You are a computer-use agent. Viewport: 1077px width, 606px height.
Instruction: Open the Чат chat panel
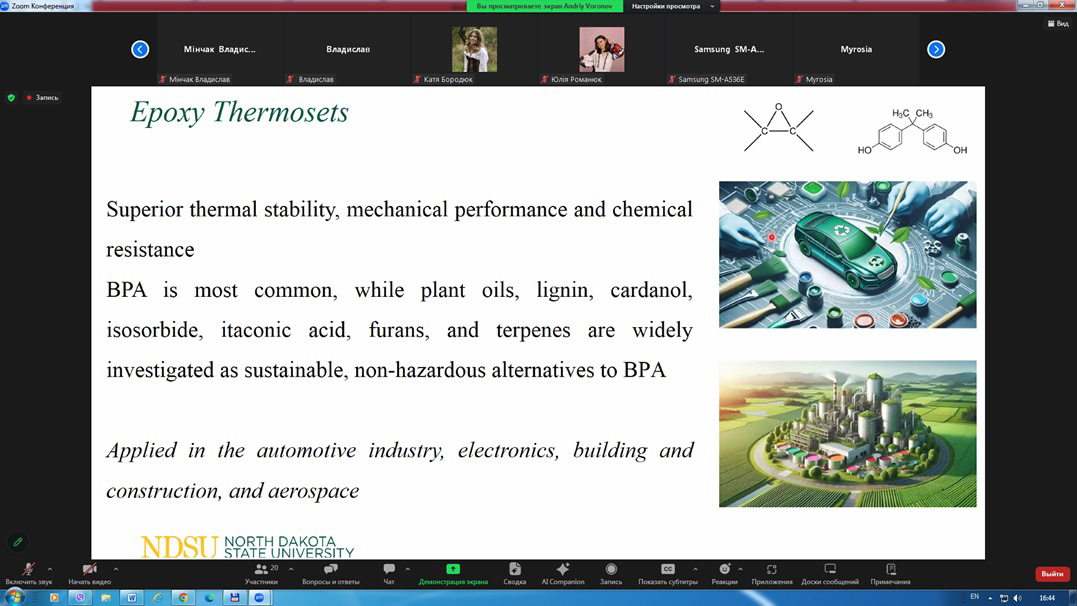pyautogui.click(x=389, y=569)
